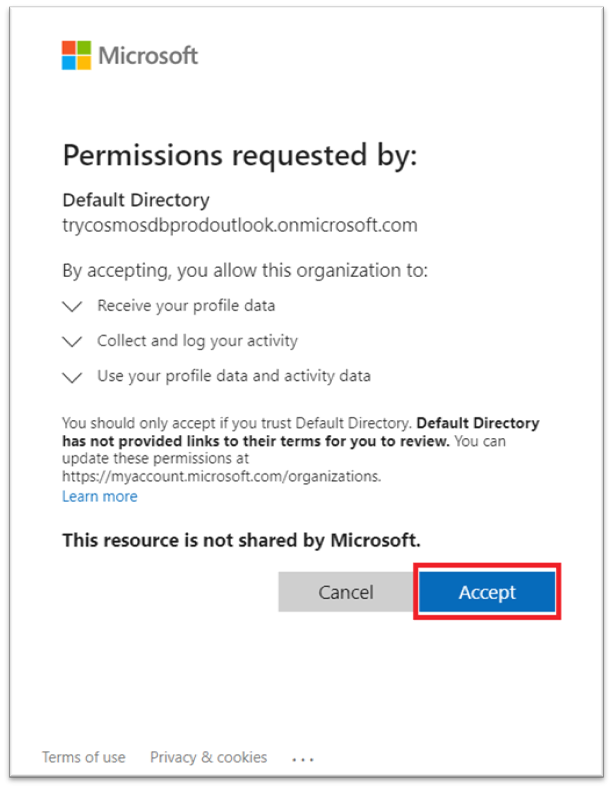Viewport: 613px width, 789px height.
Task: Click Use your profile data and activity data text
Action: point(233,377)
